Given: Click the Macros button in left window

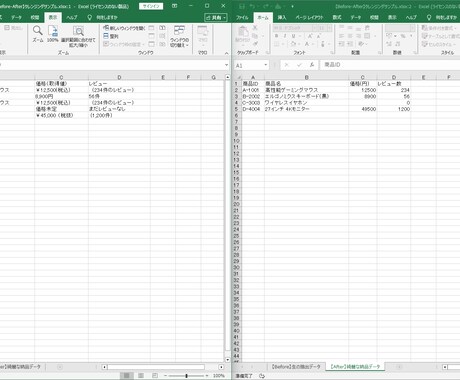Looking at the screenshot, I should [203, 36].
